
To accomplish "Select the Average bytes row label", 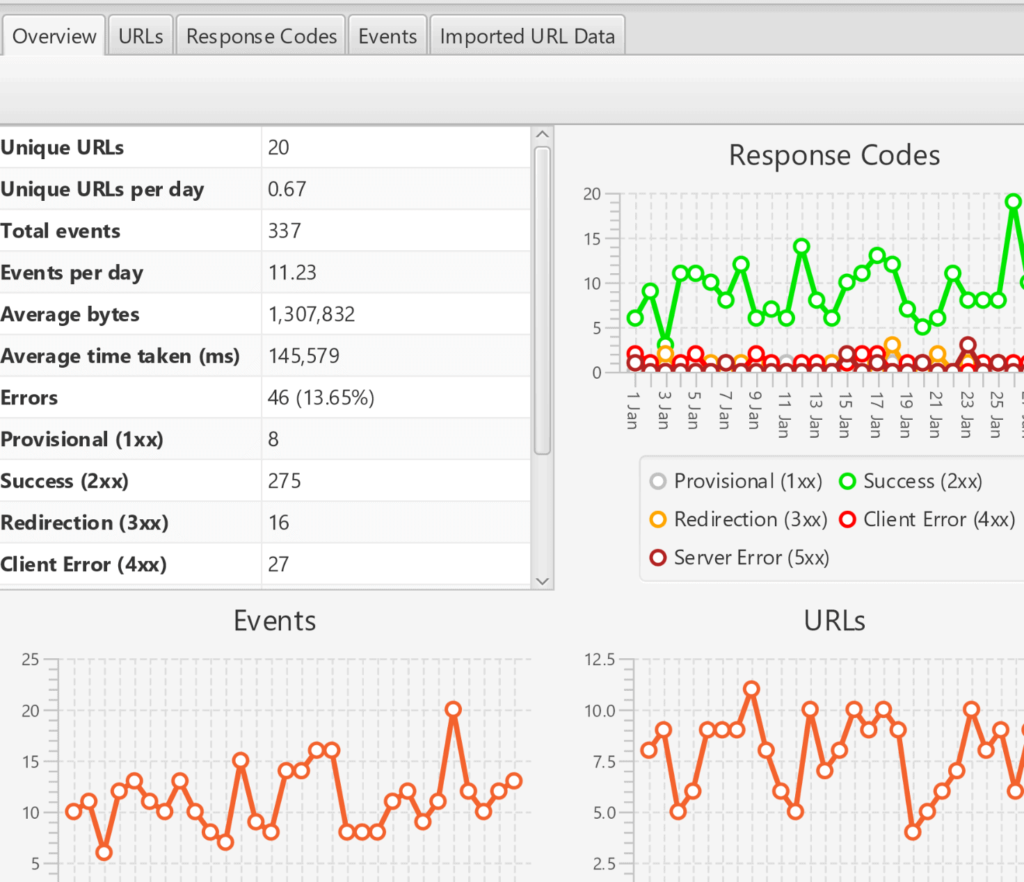I will pos(70,315).
